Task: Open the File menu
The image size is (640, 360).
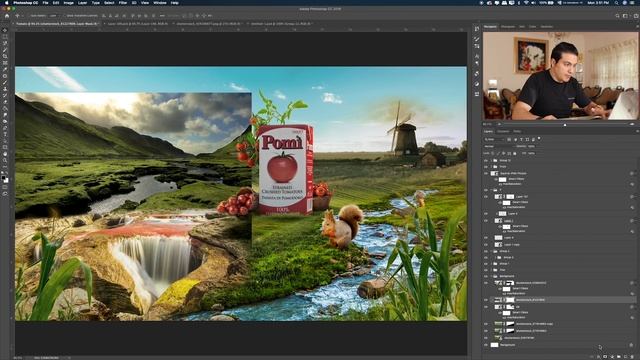Action: tap(45, 3)
